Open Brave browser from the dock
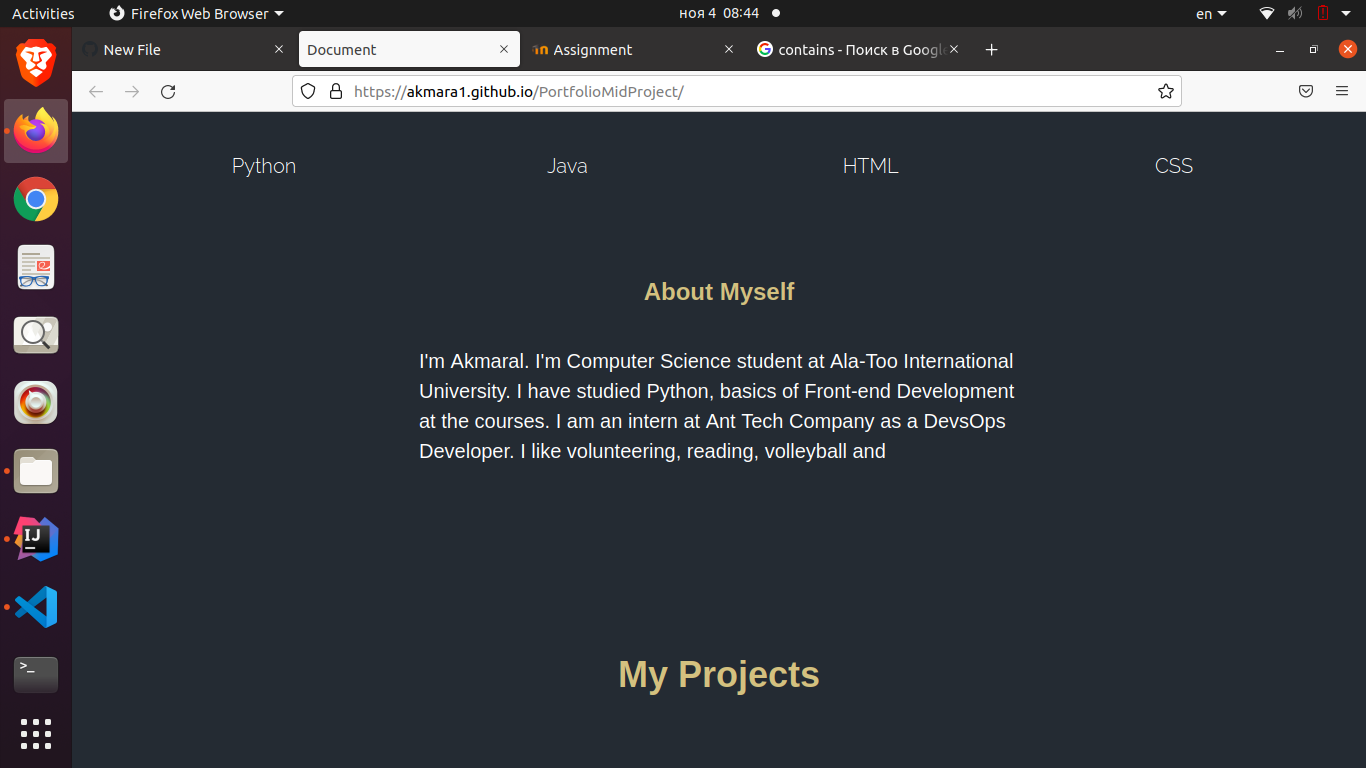The image size is (1366, 768). point(36,63)
